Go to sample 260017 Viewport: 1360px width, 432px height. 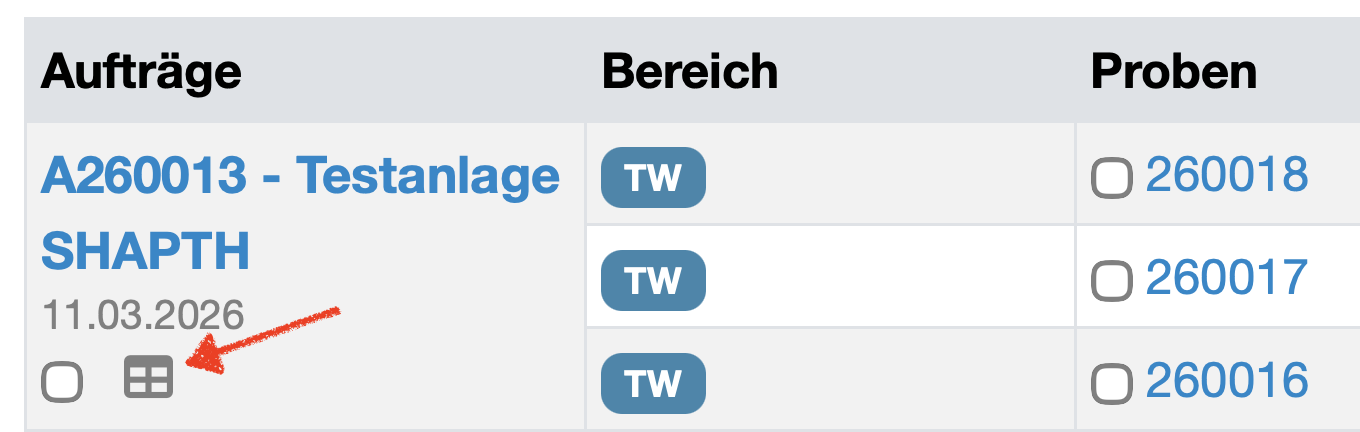click(1227, 277)
